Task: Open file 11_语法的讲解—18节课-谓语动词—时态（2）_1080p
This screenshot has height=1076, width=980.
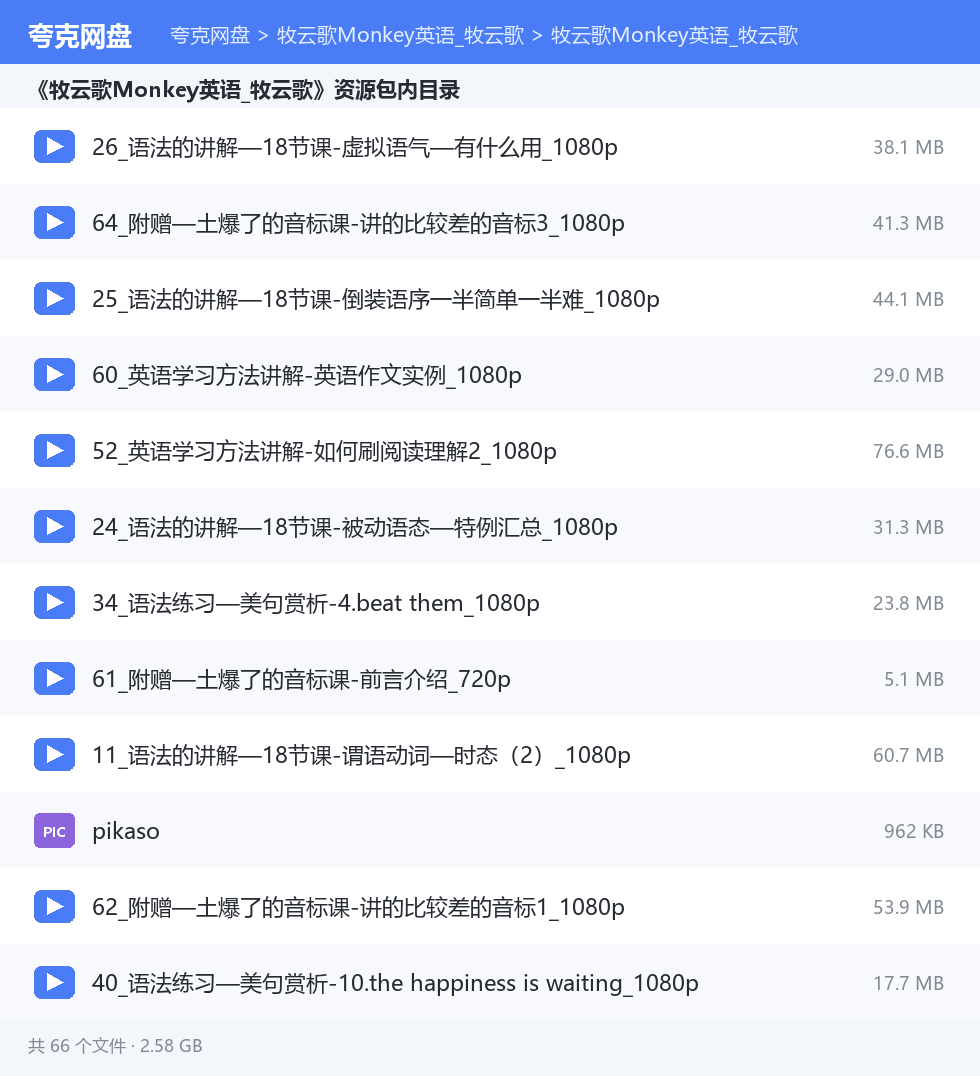Action: coord(362,756)
